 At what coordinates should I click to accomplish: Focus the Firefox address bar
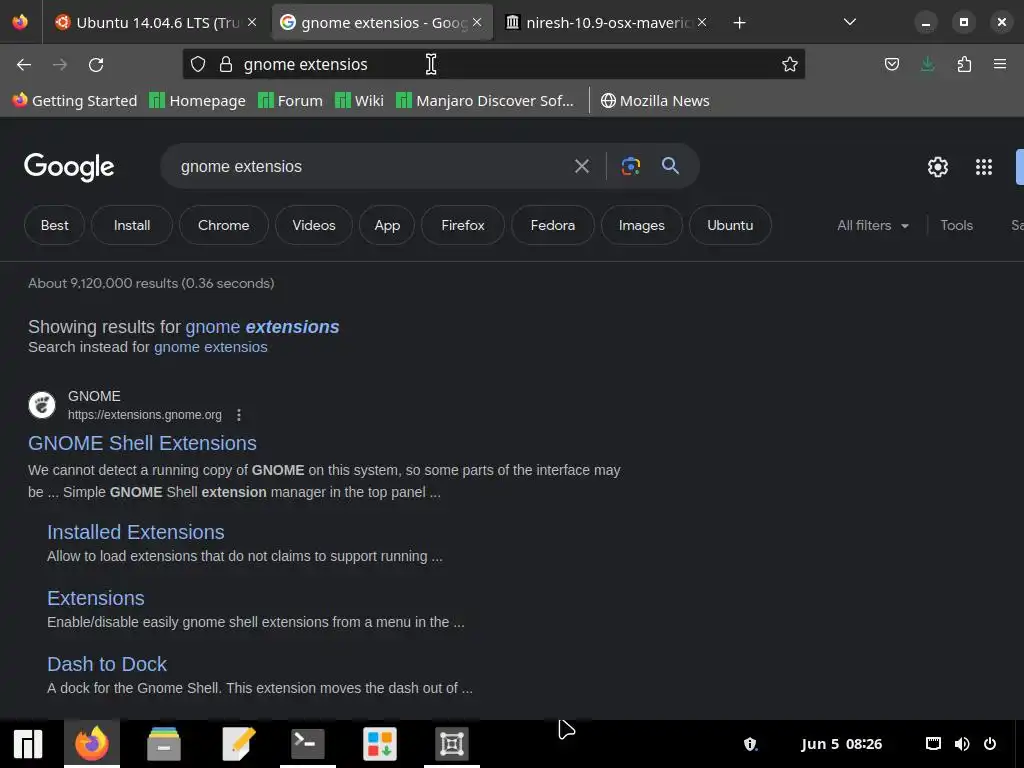[x=493, y=64]
